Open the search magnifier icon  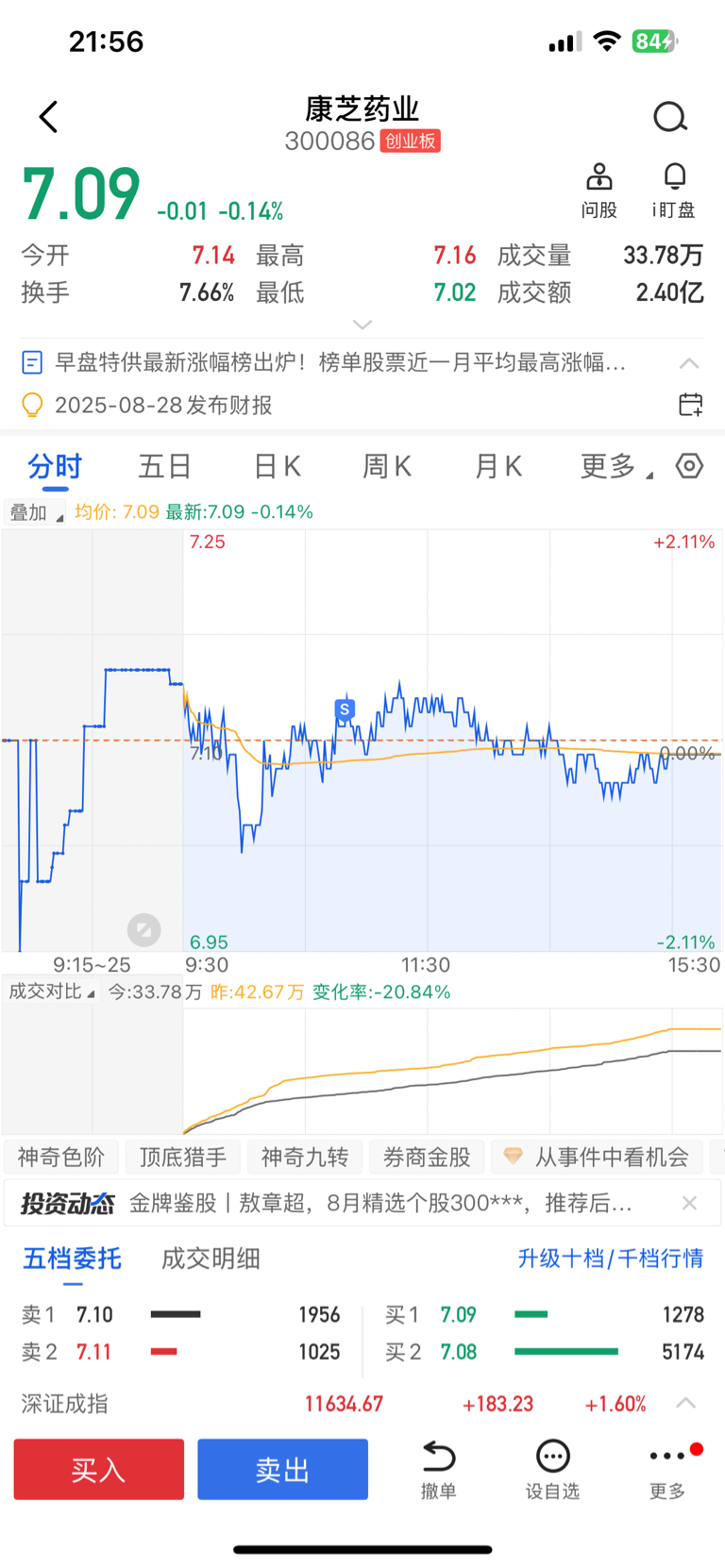[670, 117]
